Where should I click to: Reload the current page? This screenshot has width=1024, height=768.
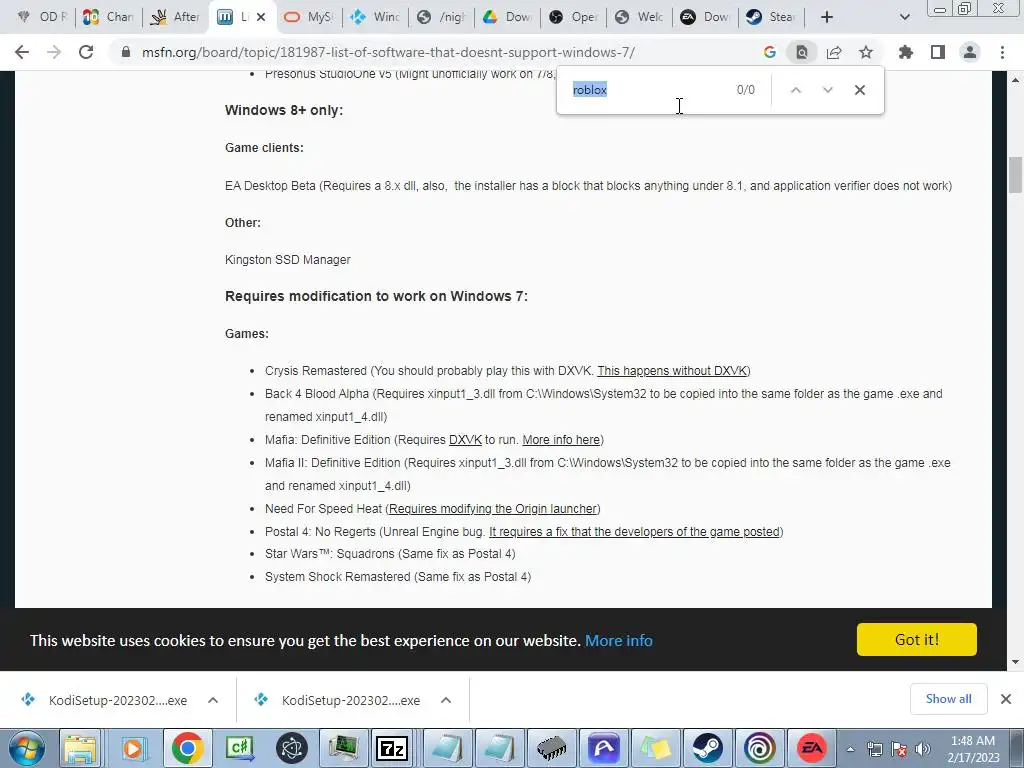[x=86, y=52]
